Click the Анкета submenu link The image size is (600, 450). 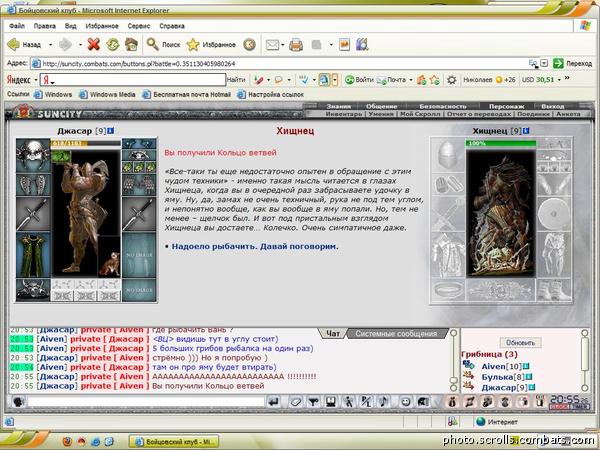[568, 114]
